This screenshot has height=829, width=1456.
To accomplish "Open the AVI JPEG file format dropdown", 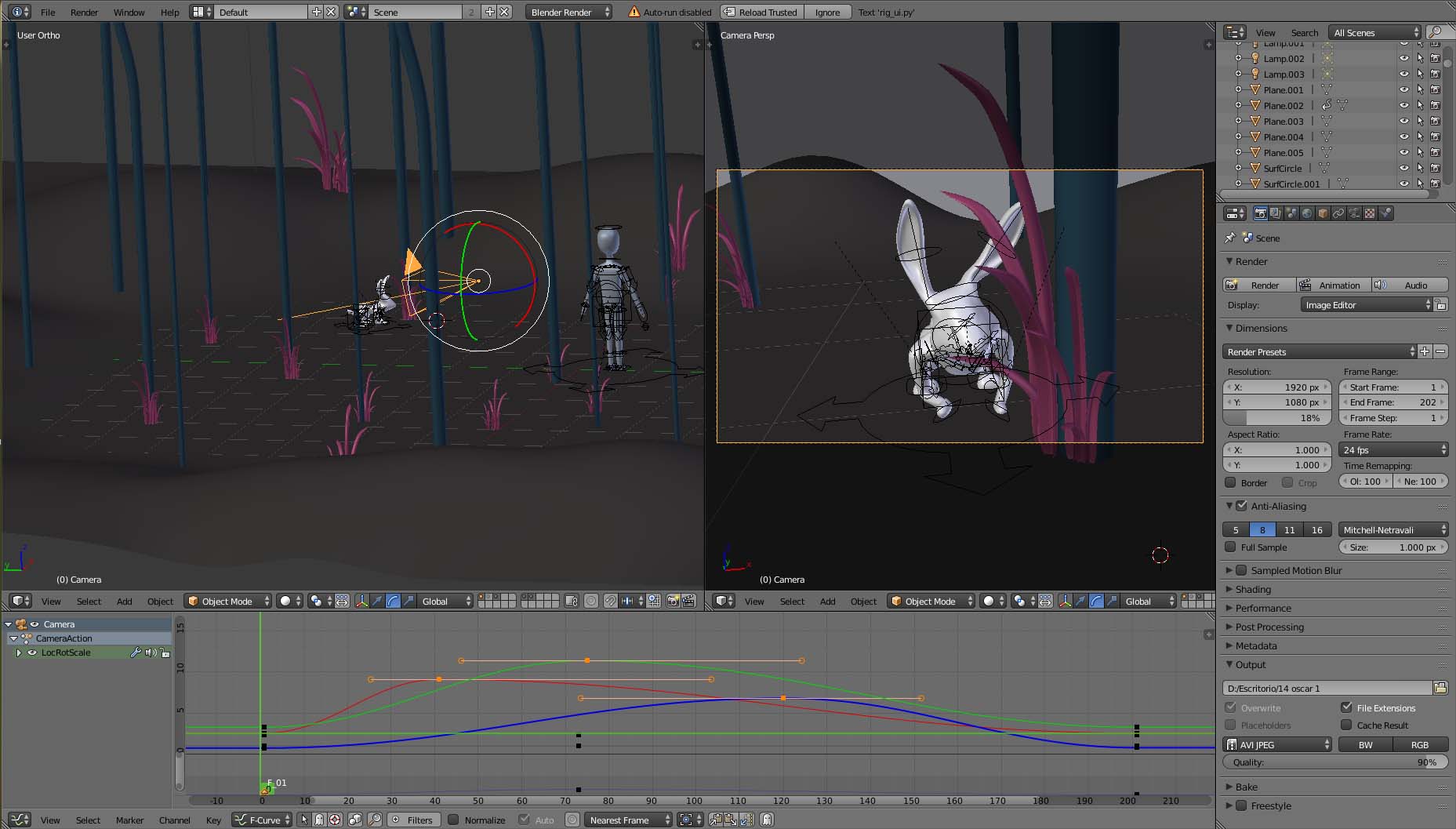I will point(1278,745).
